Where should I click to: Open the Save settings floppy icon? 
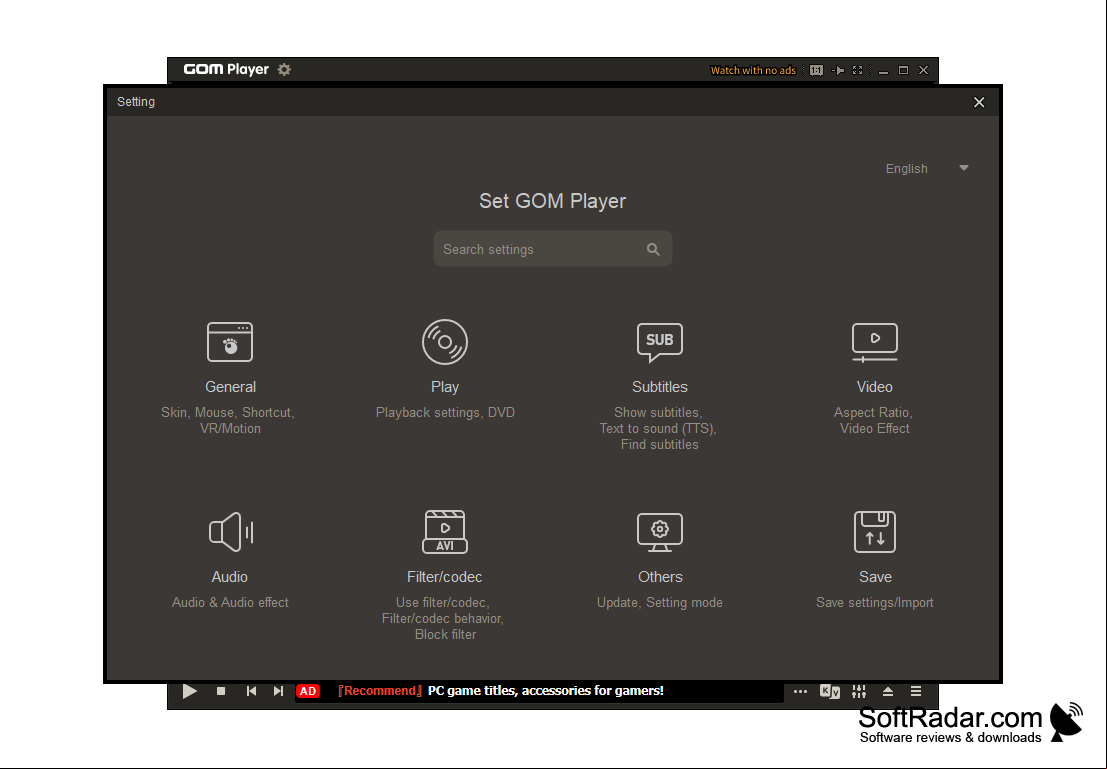pyautogui.click(x=875, y=532)
